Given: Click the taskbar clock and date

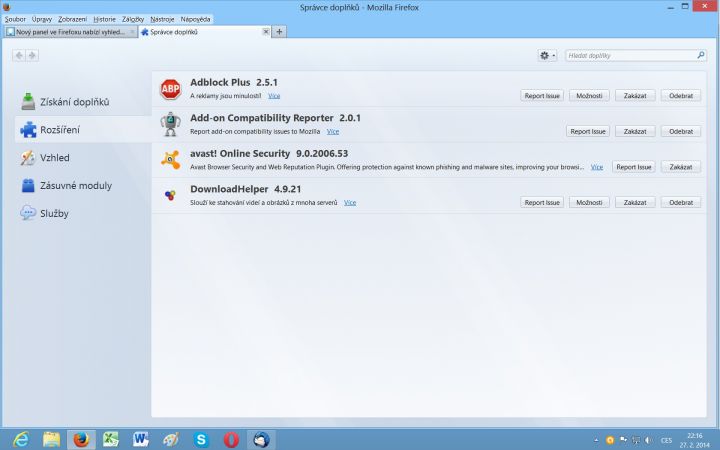Looking at the screenshot, I should click(x=695, y=440).
